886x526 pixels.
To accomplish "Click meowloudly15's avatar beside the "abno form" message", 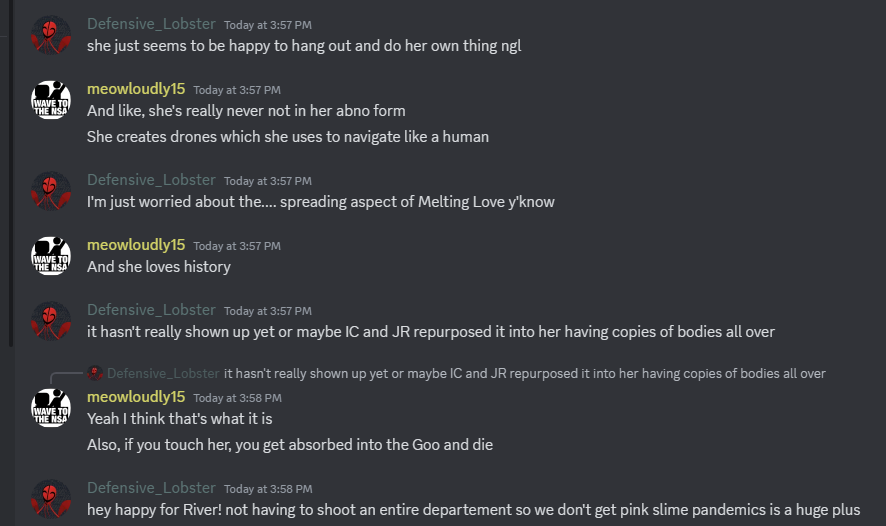I will [51, 99].
